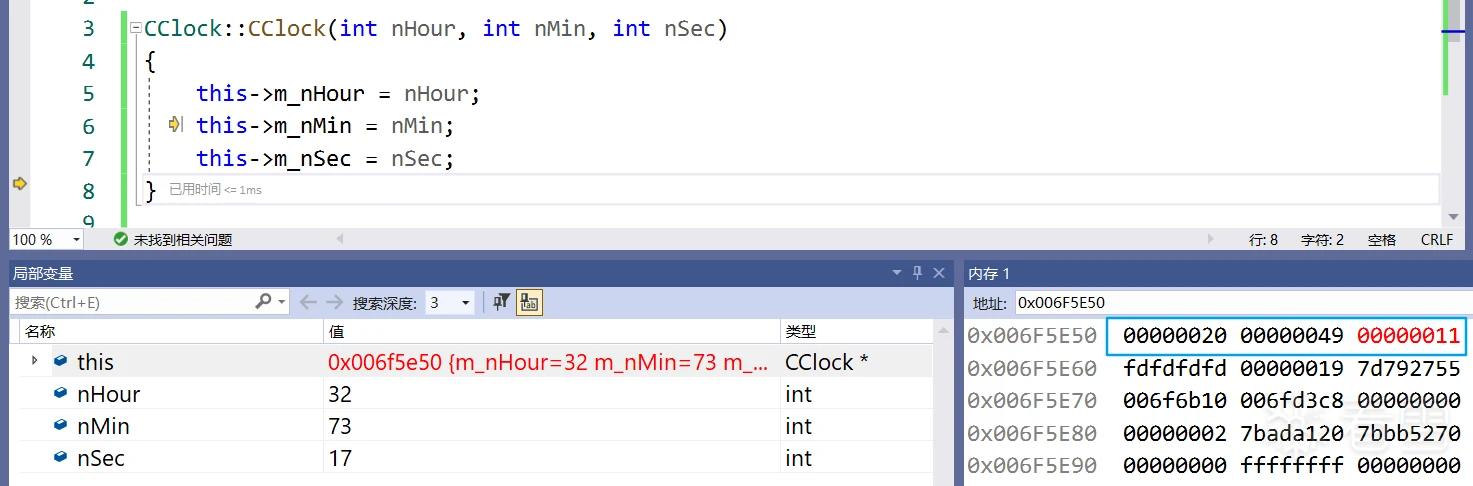This screenshot has height=486, width=1473.
Task: Click the '字符: 2' column indicator
Action: pyautogui.click(x=1322, y=240)
